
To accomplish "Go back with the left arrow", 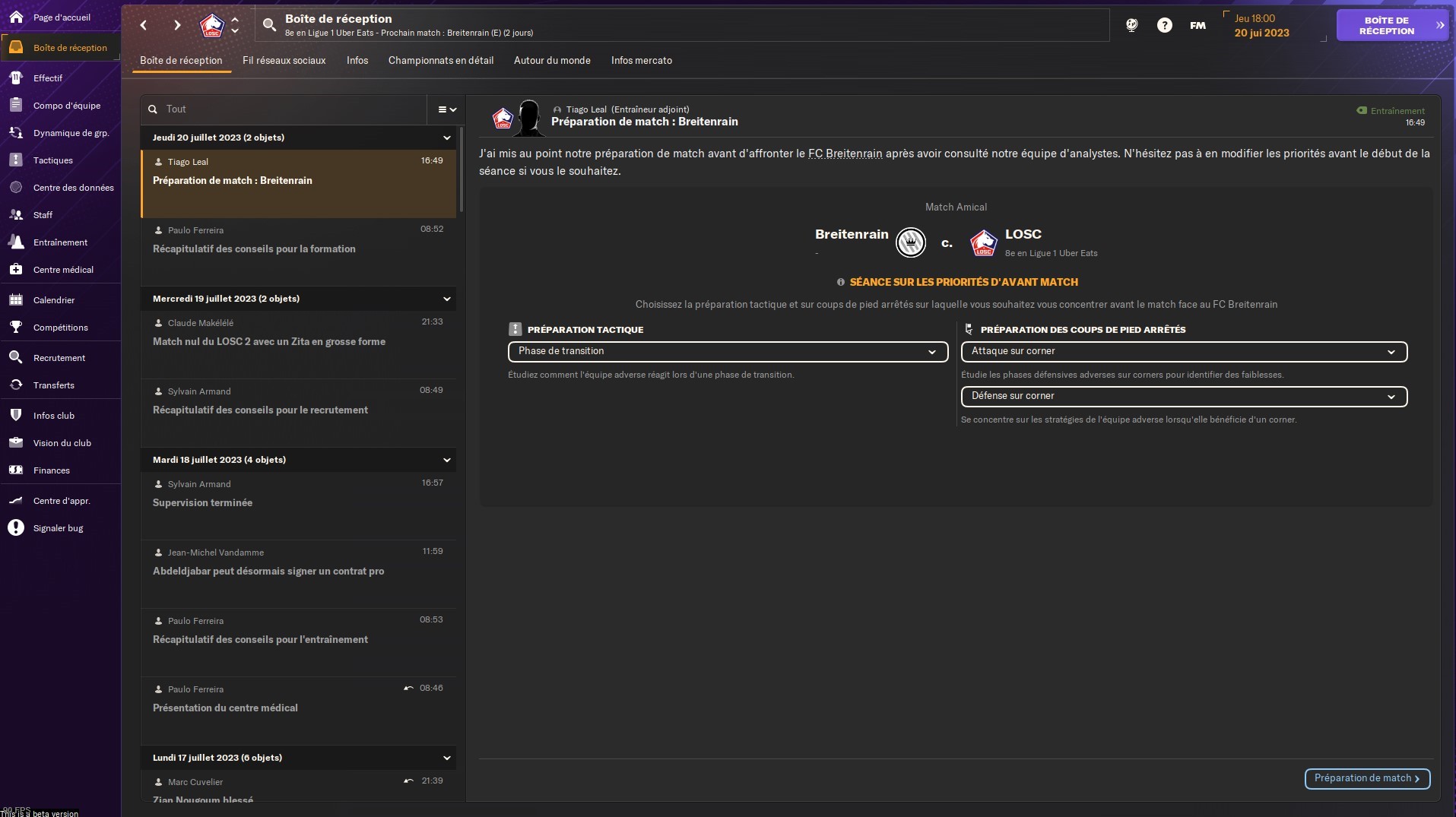I will 144,25.
